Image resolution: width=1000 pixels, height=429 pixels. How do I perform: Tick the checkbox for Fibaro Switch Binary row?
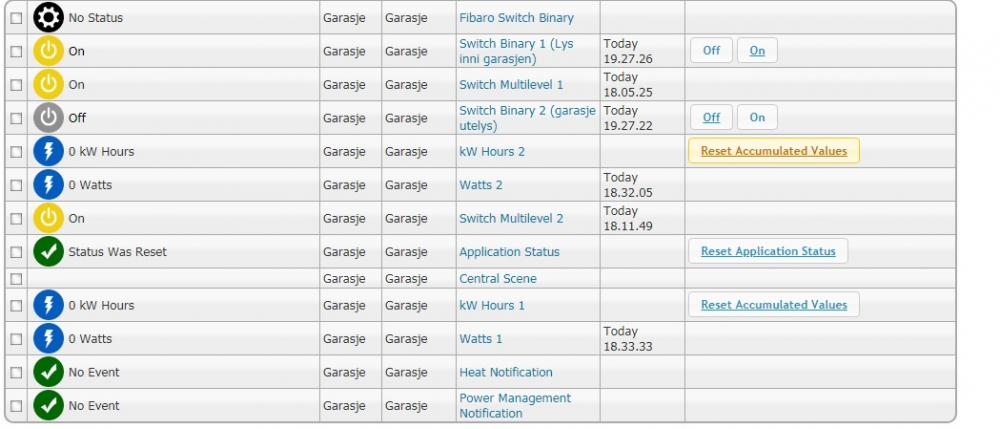tap(15, 18)
